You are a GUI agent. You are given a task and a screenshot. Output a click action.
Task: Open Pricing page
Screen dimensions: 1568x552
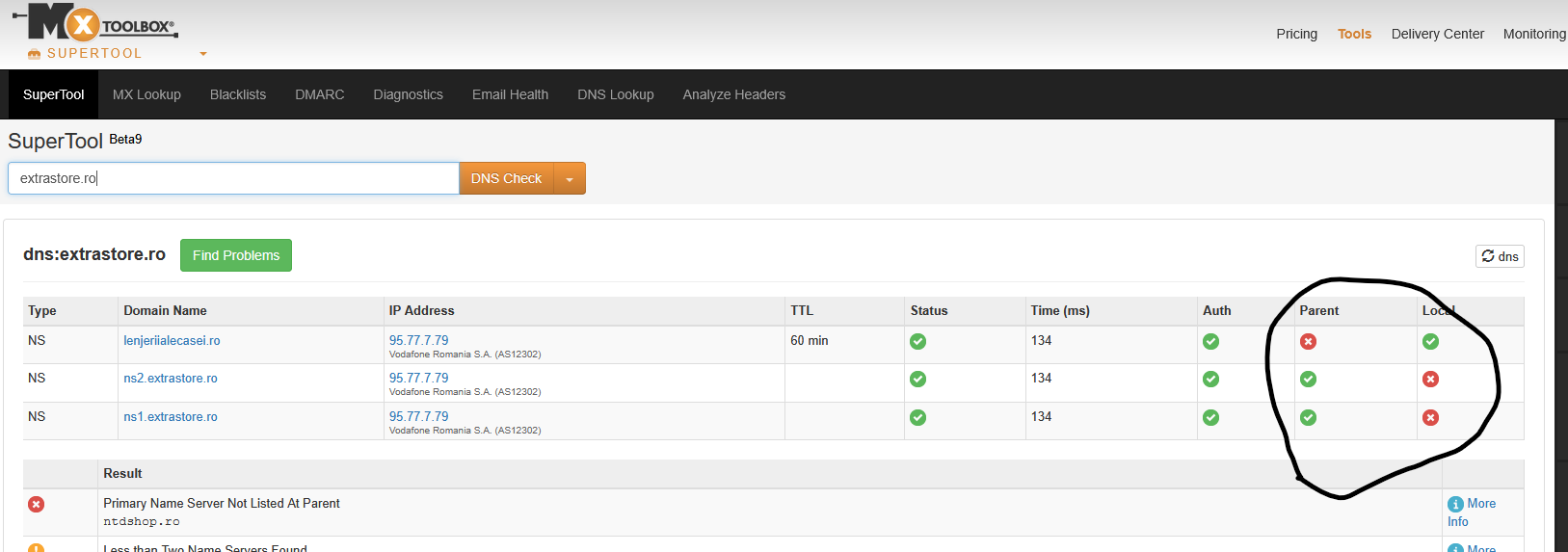1296,34
